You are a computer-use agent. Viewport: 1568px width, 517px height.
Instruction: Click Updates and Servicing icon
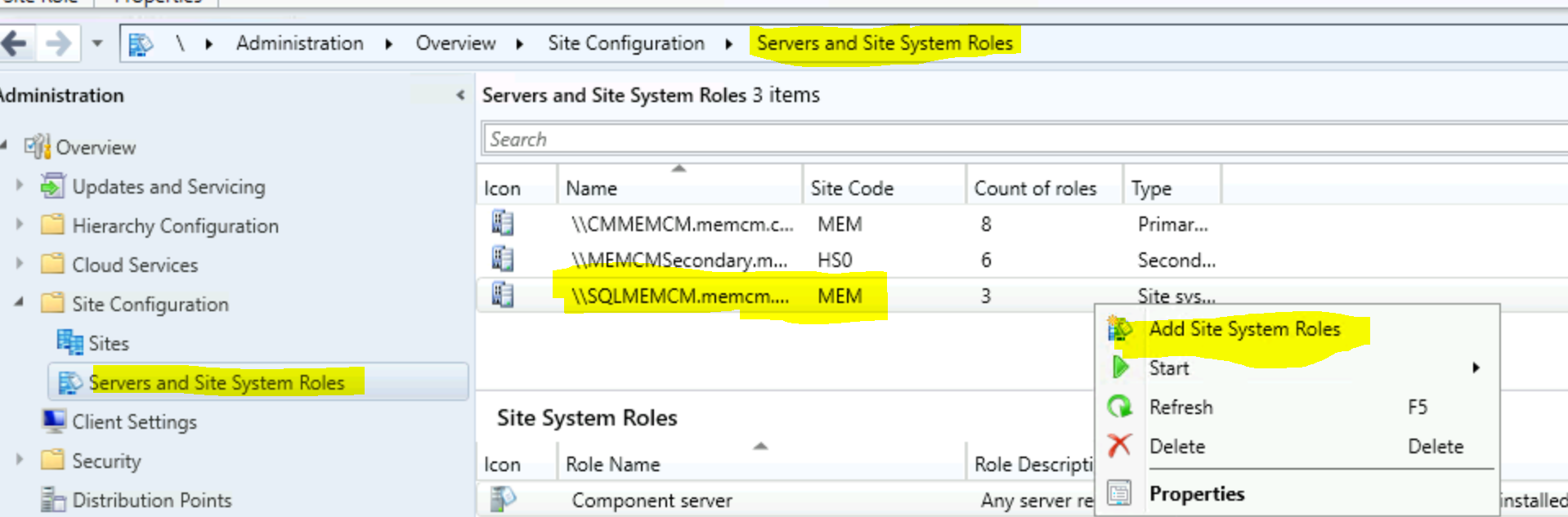[52, 186]
